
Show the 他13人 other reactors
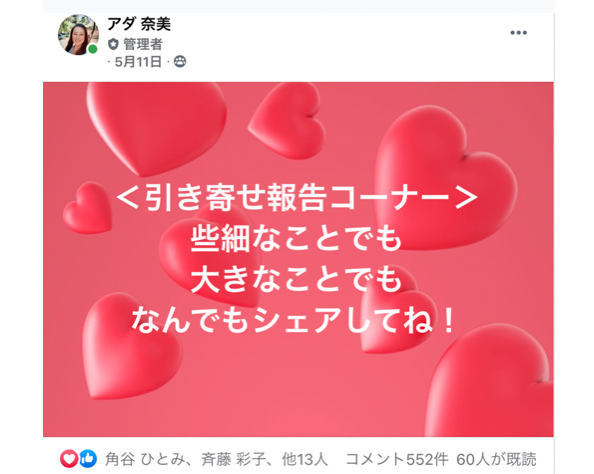tap(304, 459)
